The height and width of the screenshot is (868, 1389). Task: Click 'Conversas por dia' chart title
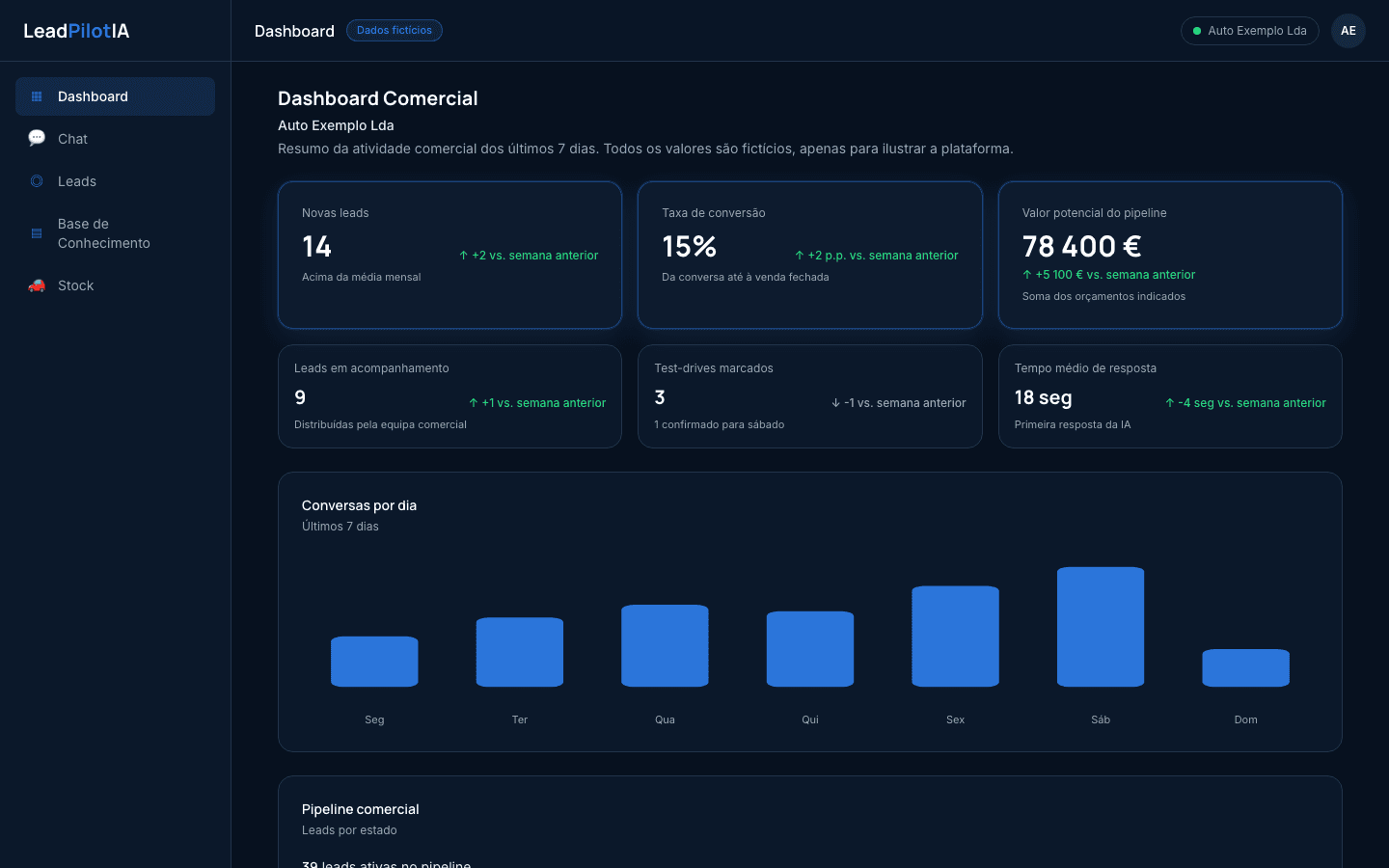click(359, 505)
